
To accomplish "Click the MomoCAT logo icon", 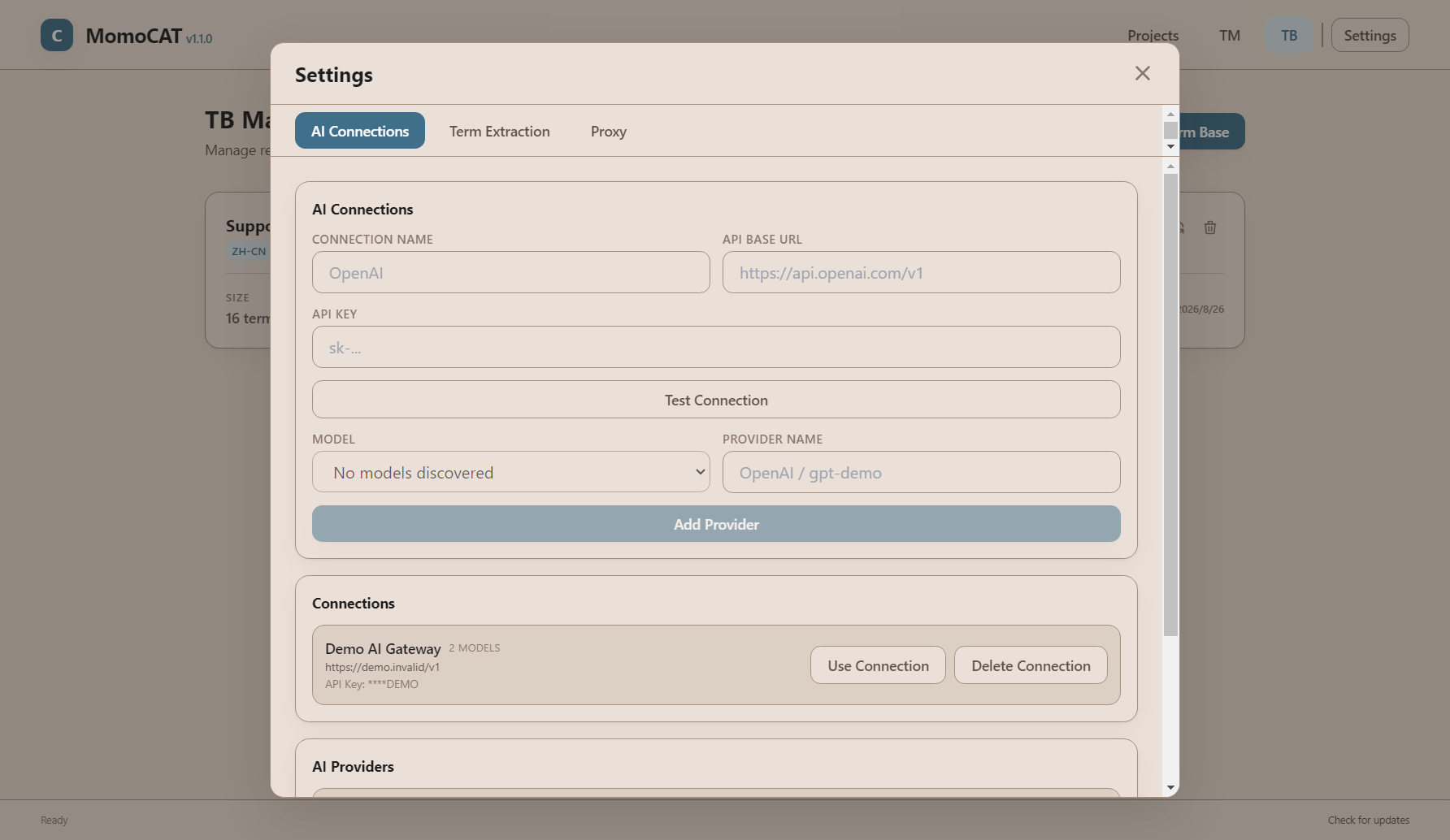I will (57, 35).
